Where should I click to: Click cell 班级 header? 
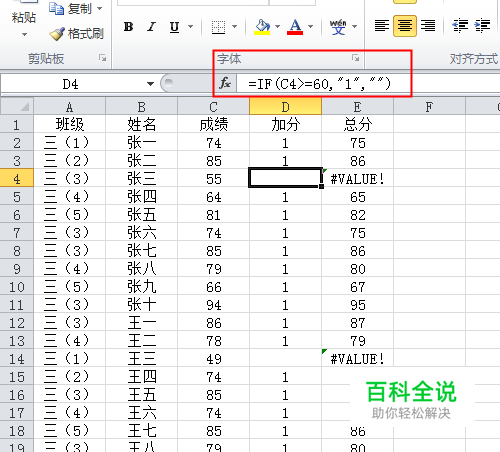coord(69,124)
